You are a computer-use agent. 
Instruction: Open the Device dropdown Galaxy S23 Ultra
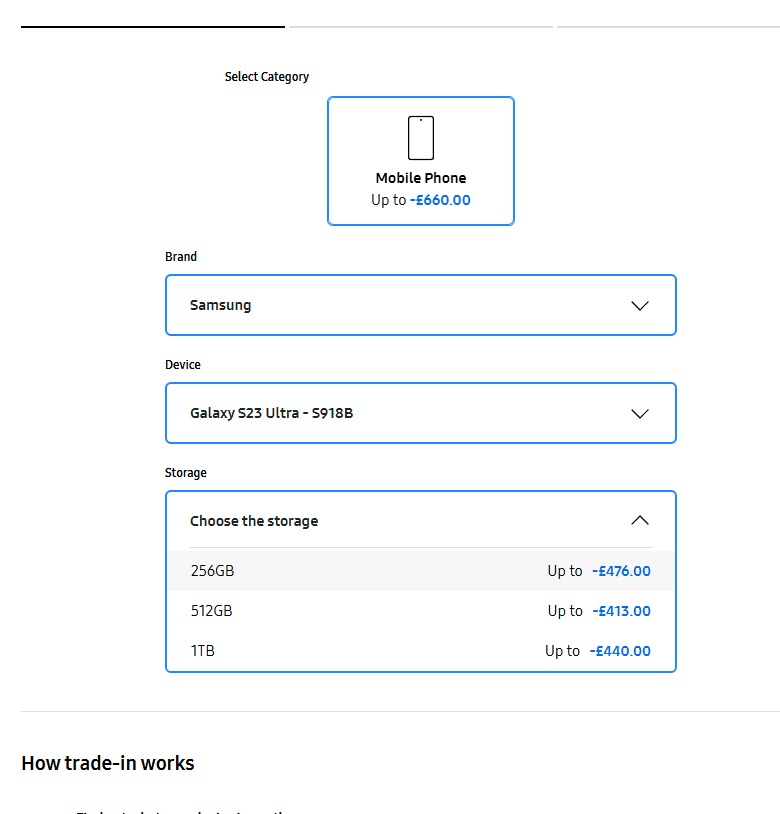point(421,413)
